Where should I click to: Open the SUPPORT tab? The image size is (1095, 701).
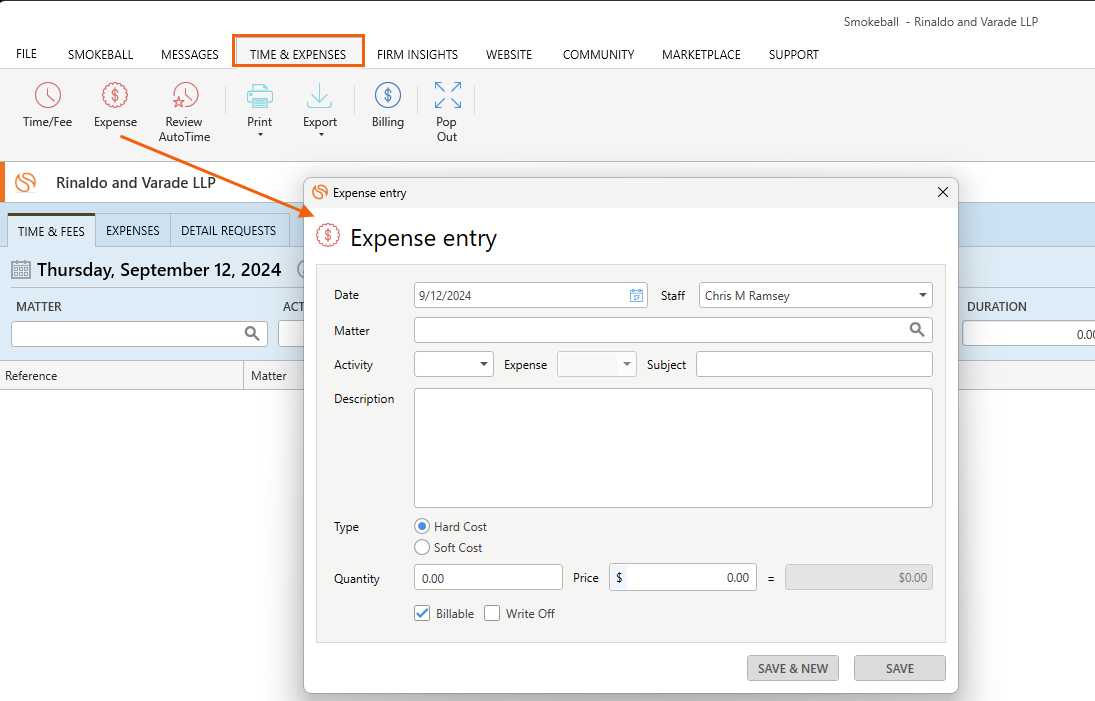click(794, 54)
